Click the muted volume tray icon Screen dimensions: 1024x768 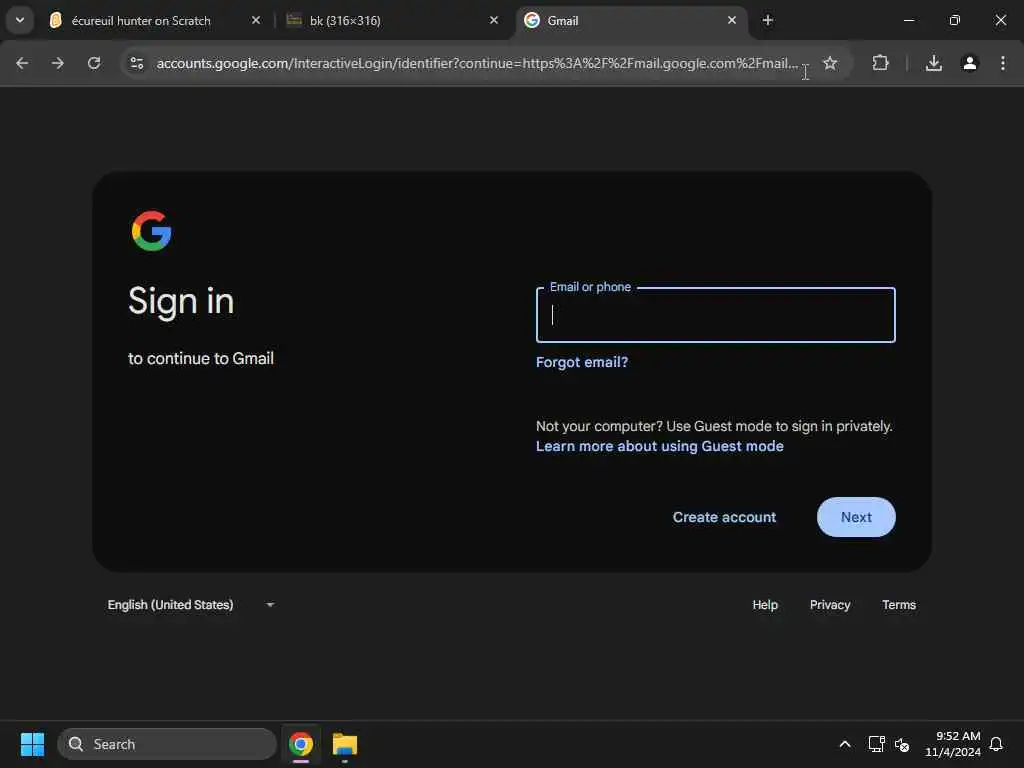[902, 744]
